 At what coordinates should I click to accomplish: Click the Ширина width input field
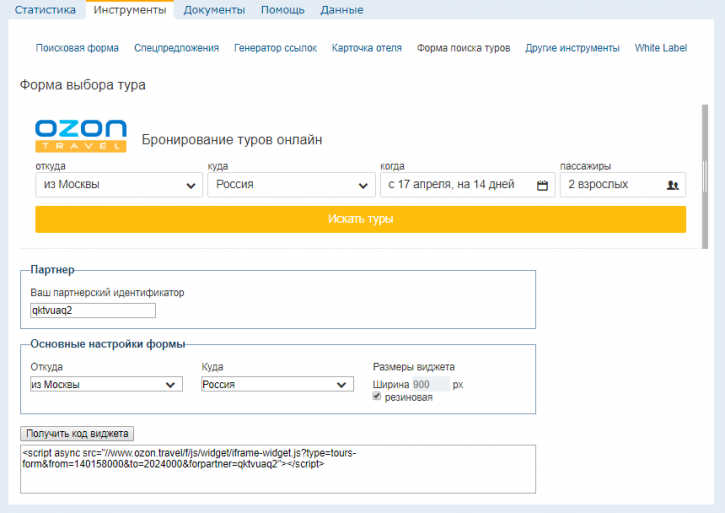click(x=430, y=384)
